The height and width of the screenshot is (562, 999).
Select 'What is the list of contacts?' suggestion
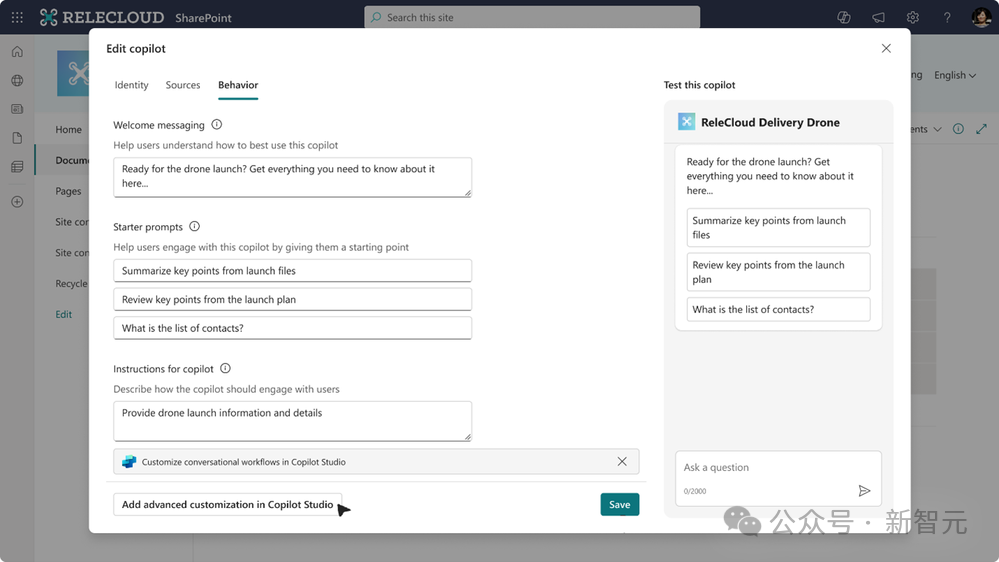pos(778,310)
